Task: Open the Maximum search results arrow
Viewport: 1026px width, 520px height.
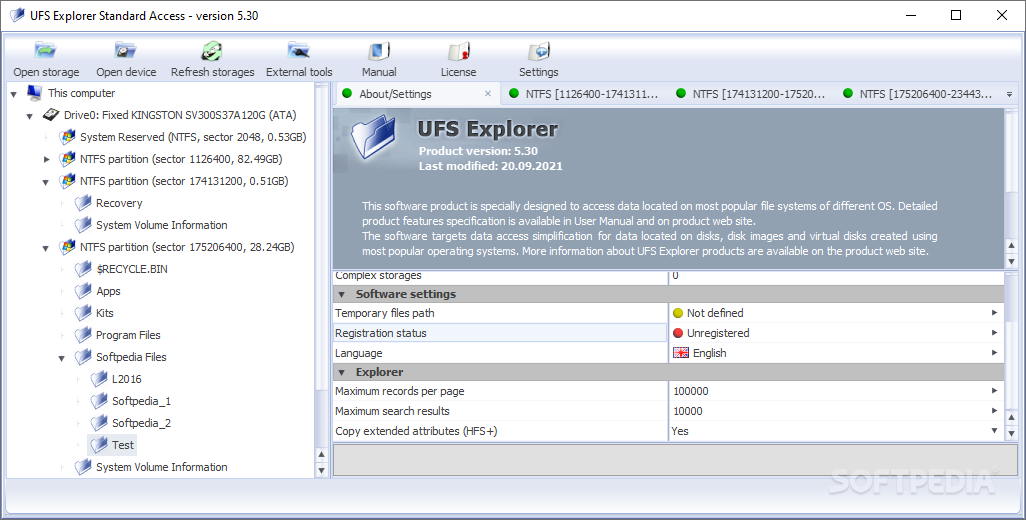Action: pyautogui.click(x=994, y=411)
